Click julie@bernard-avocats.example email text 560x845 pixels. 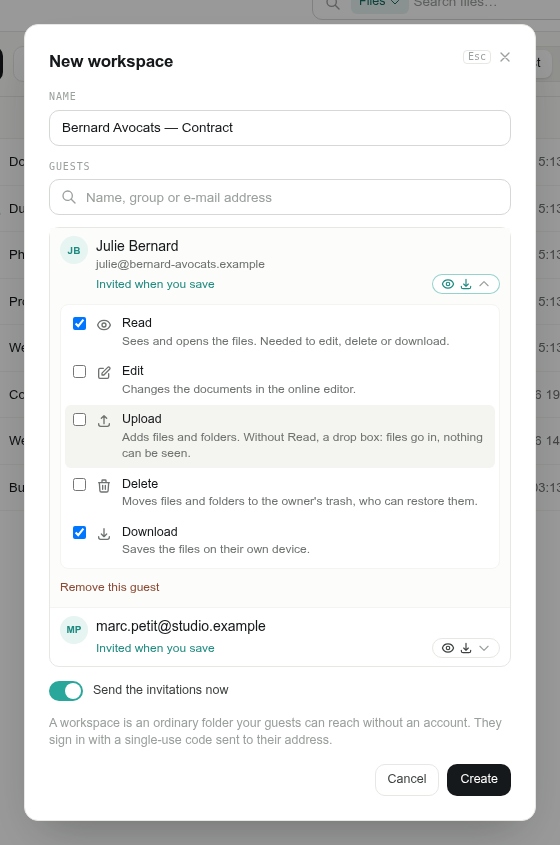click(x=180, y=265)
